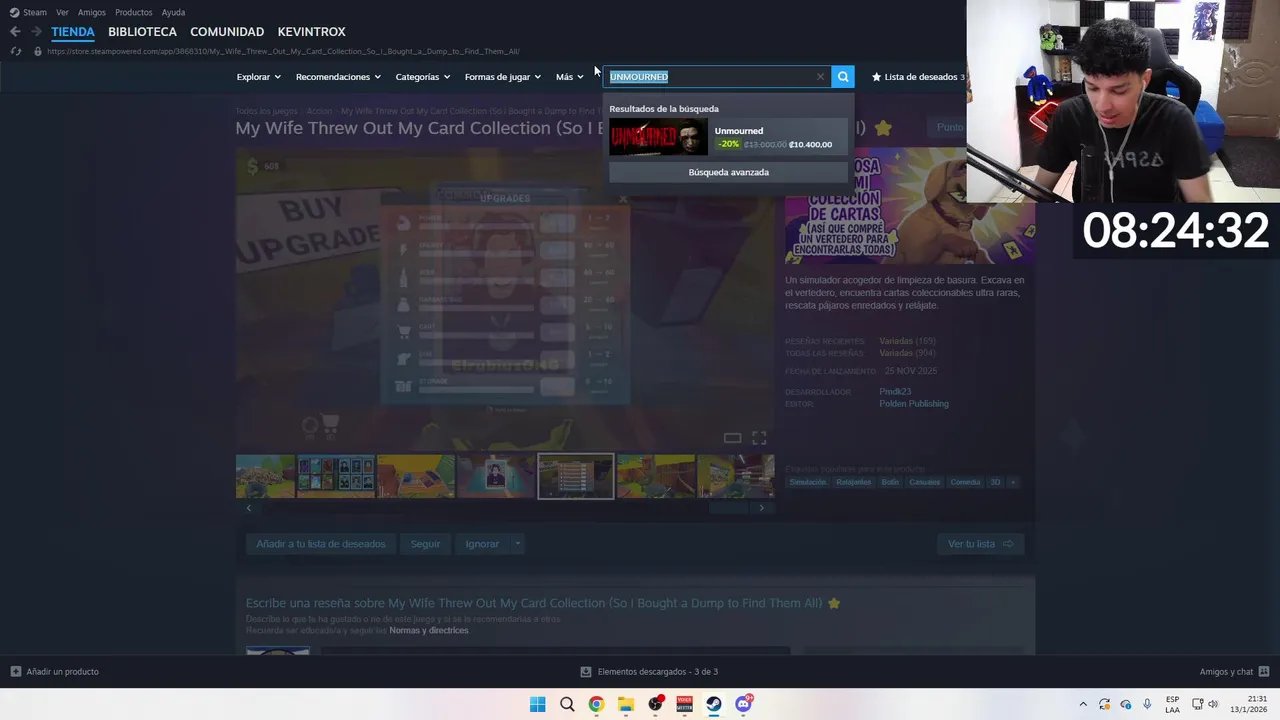Open the clock and date panel
This screenshot has width=1280, height=720.
pyautogui.click(x=1249, y=704)
